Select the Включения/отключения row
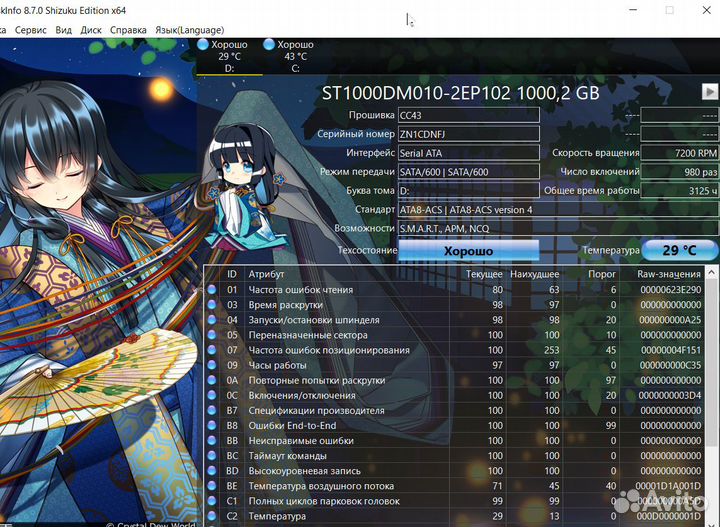 pos(455,395)
